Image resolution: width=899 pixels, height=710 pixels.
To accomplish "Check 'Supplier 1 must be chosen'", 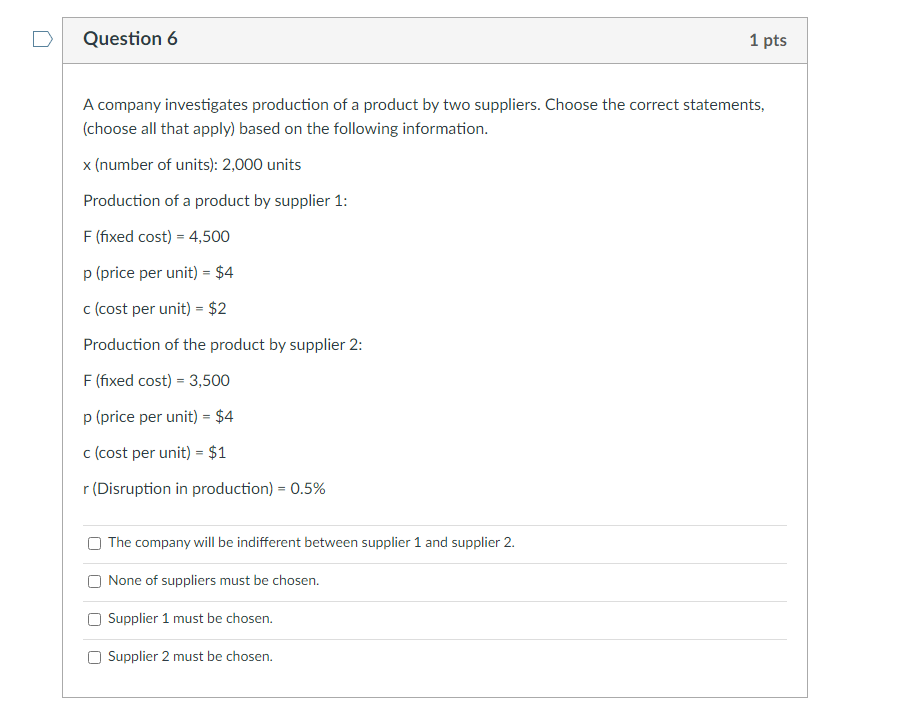I will coord(93,618).
